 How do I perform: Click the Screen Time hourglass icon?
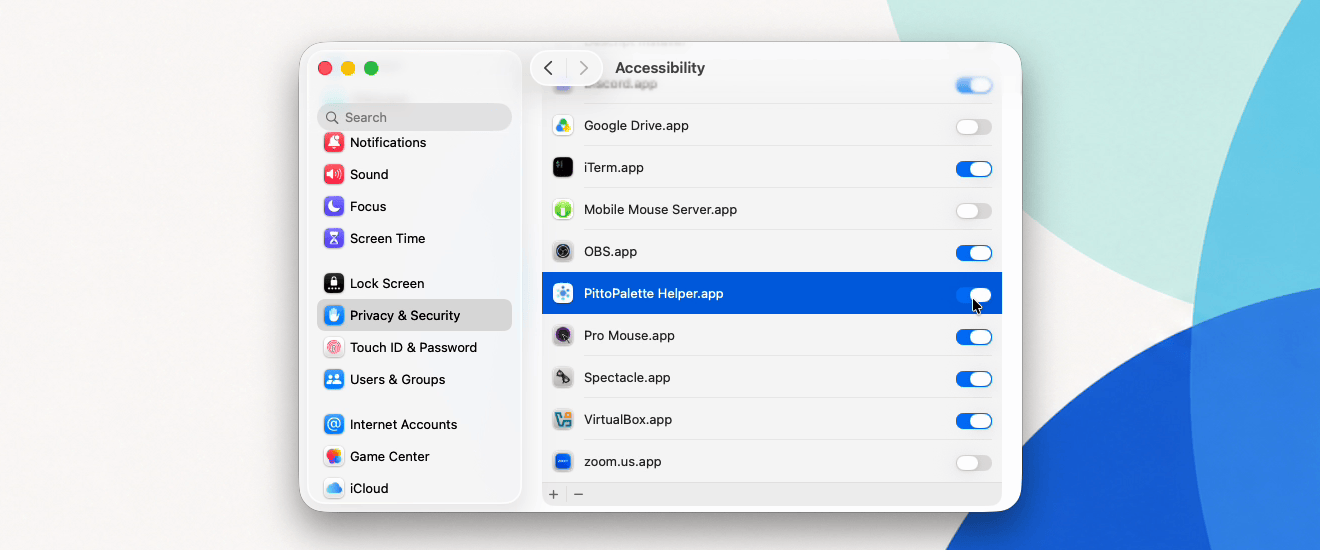pos(334,238)
